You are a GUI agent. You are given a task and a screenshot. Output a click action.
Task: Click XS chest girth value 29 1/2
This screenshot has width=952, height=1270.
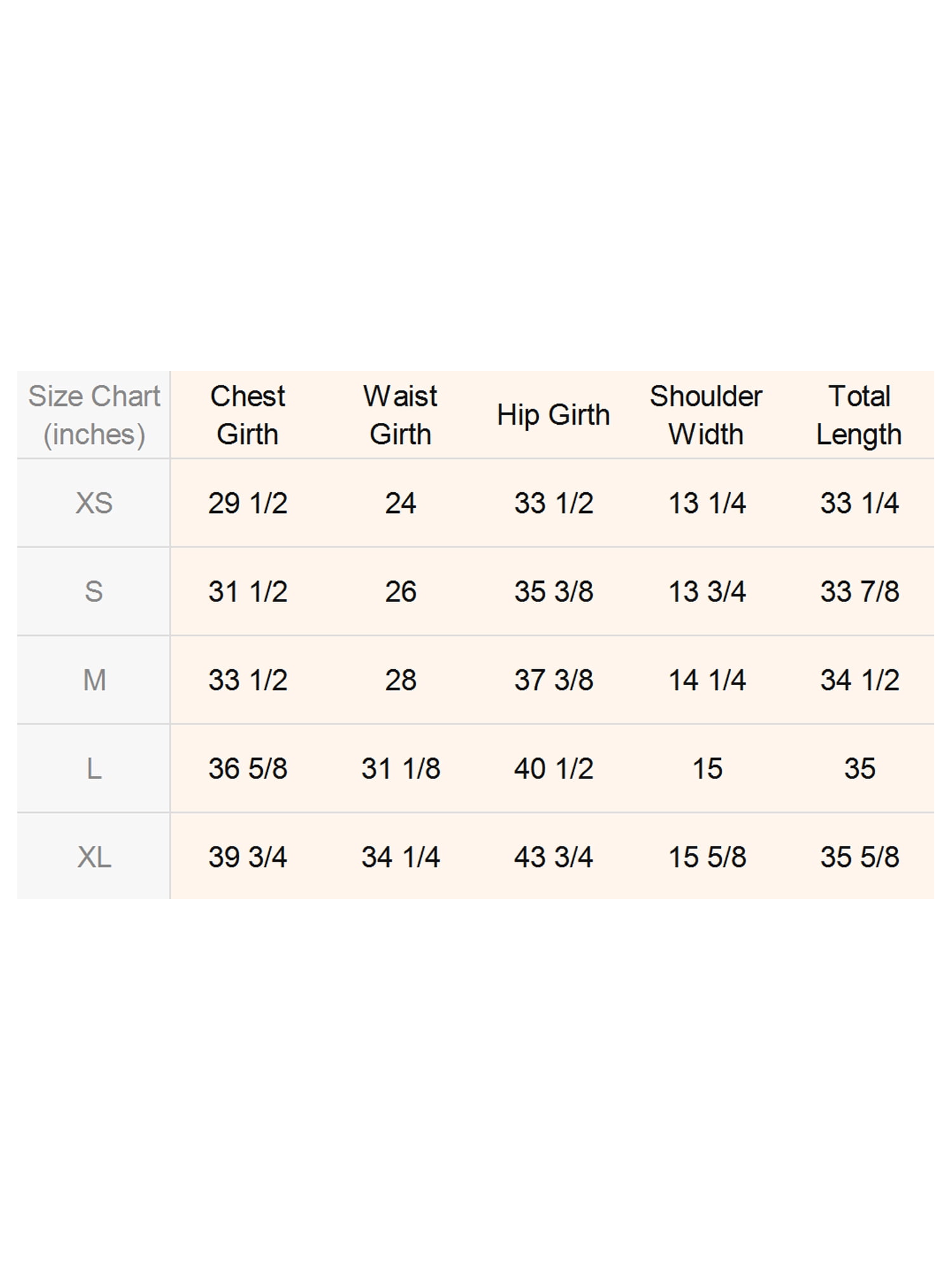coord(248,504)
